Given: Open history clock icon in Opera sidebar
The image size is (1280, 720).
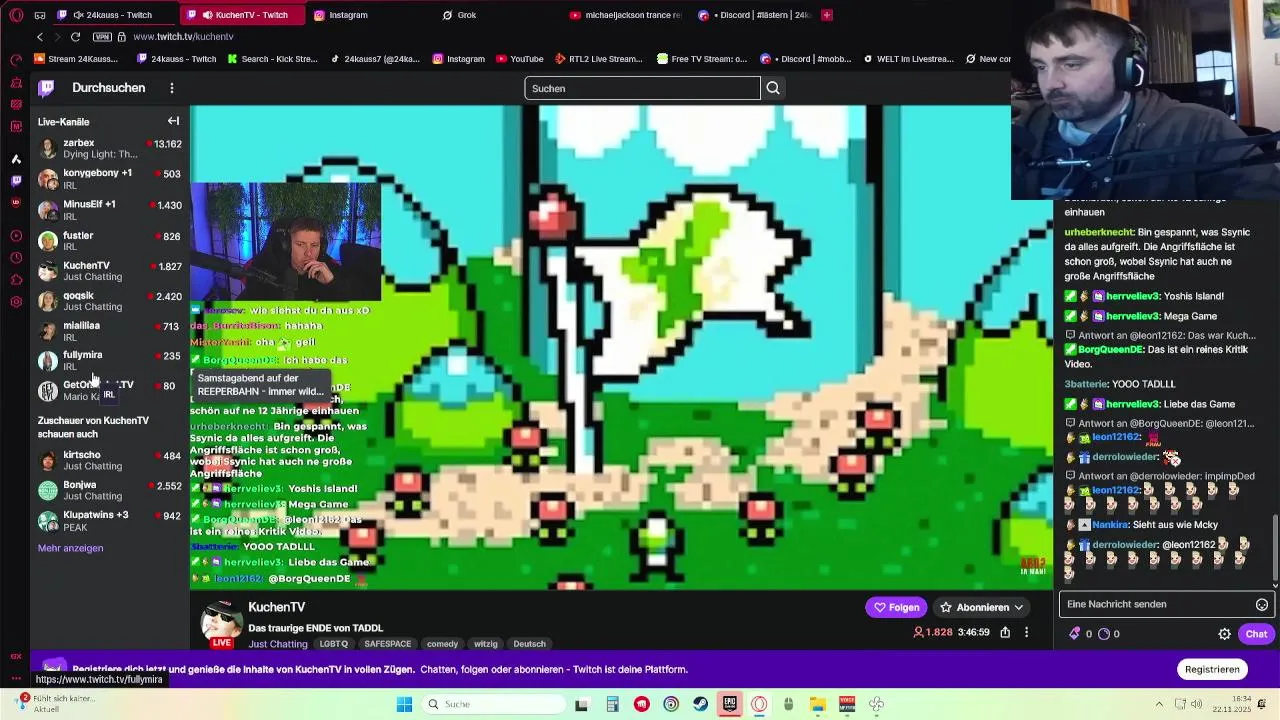Looking at the screenshot, I should tap(15, 257).
